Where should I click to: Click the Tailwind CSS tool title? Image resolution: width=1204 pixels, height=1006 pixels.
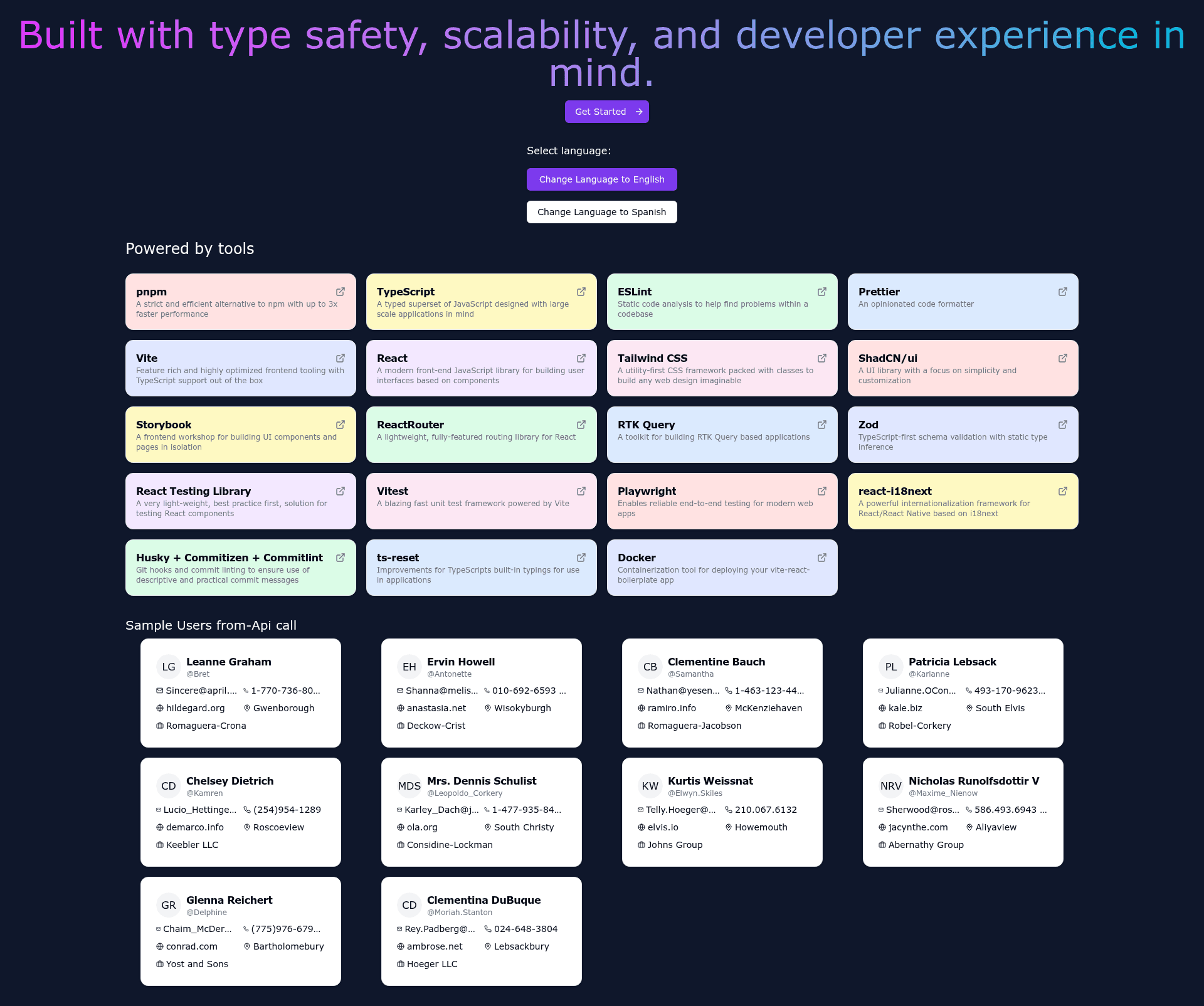(653, 358)
